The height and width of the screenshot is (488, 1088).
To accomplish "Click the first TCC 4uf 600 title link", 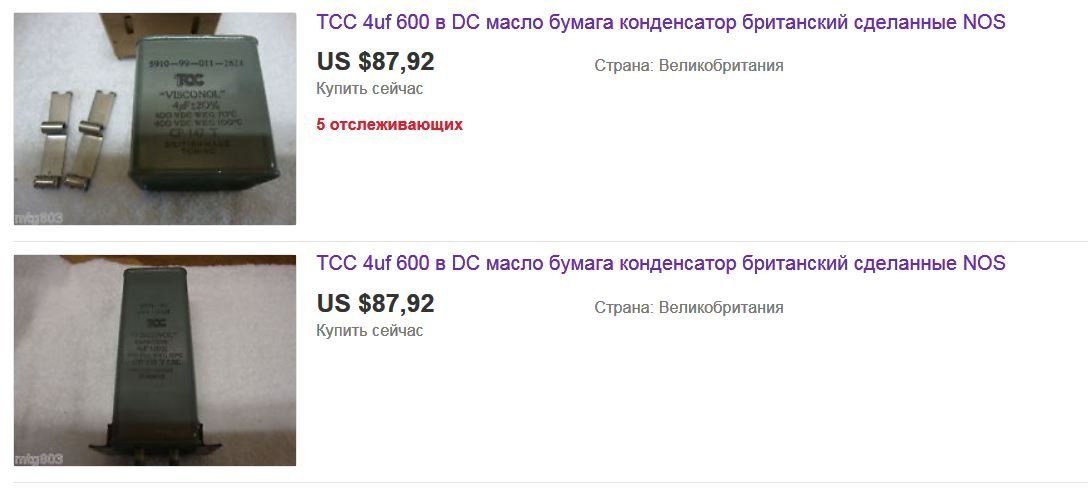I will (x=660, y=23).
